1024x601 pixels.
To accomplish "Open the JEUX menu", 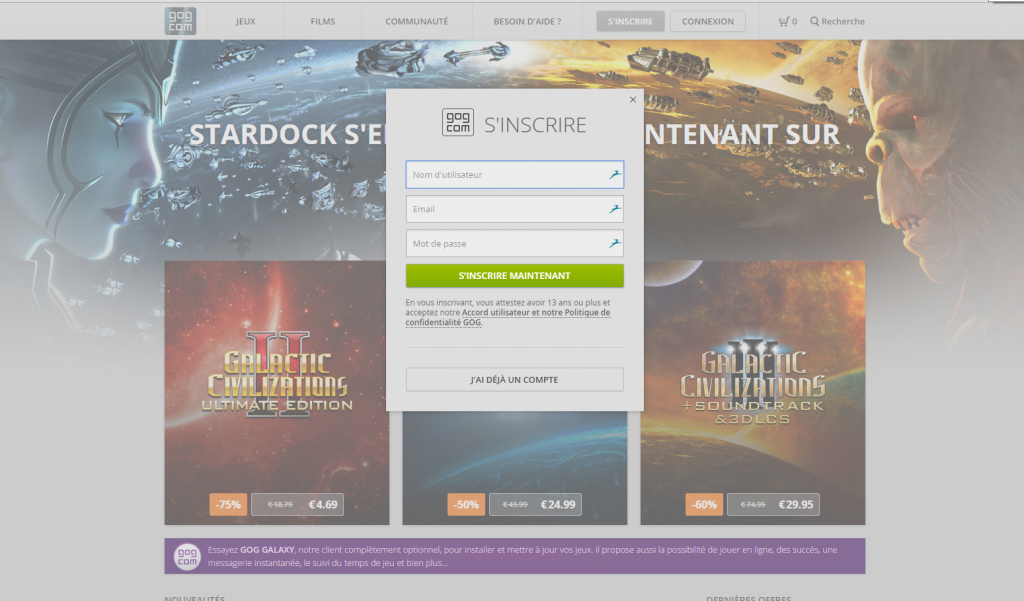I will click(x=245, y=21).
